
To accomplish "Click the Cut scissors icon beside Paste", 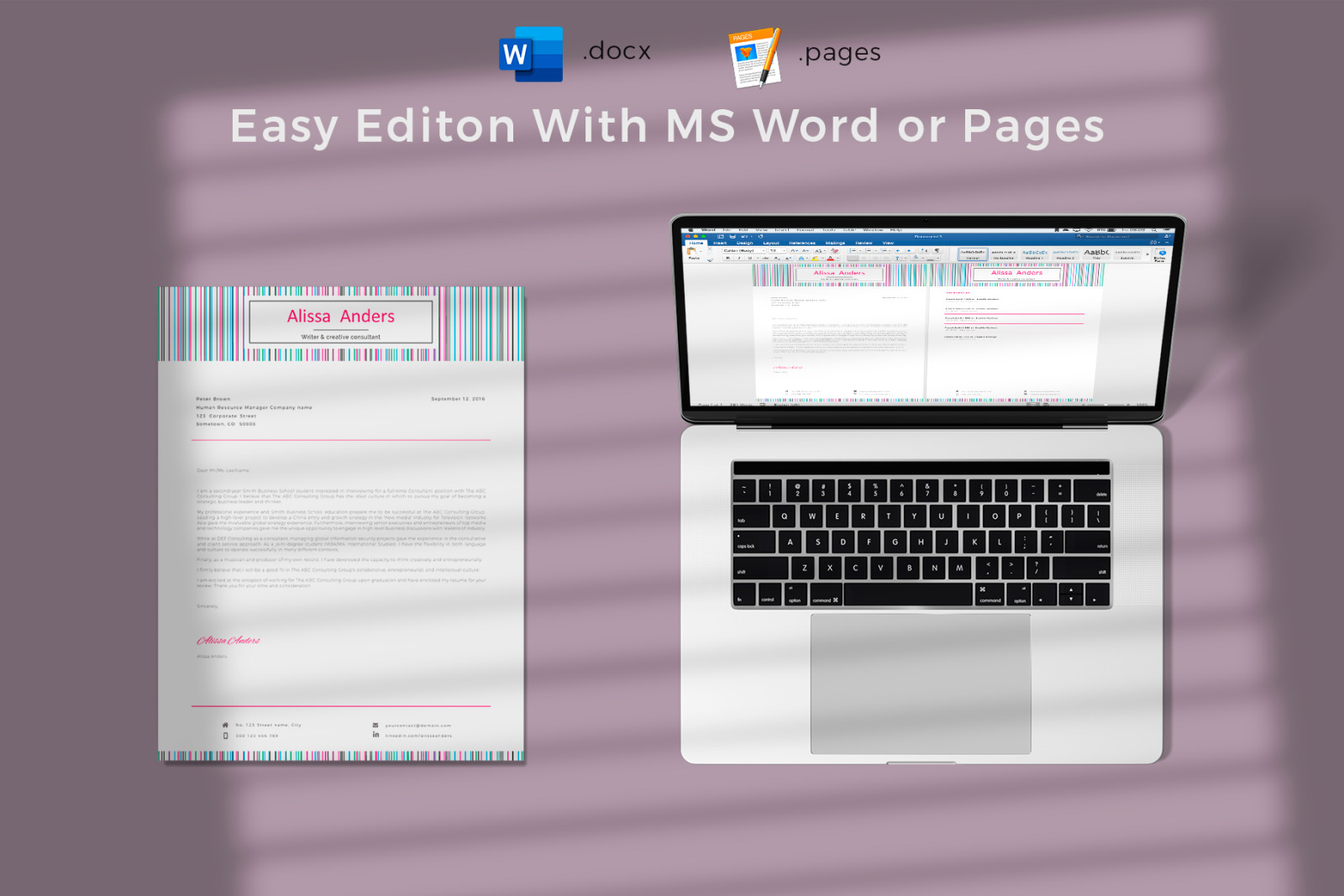I will click(710, 249).
